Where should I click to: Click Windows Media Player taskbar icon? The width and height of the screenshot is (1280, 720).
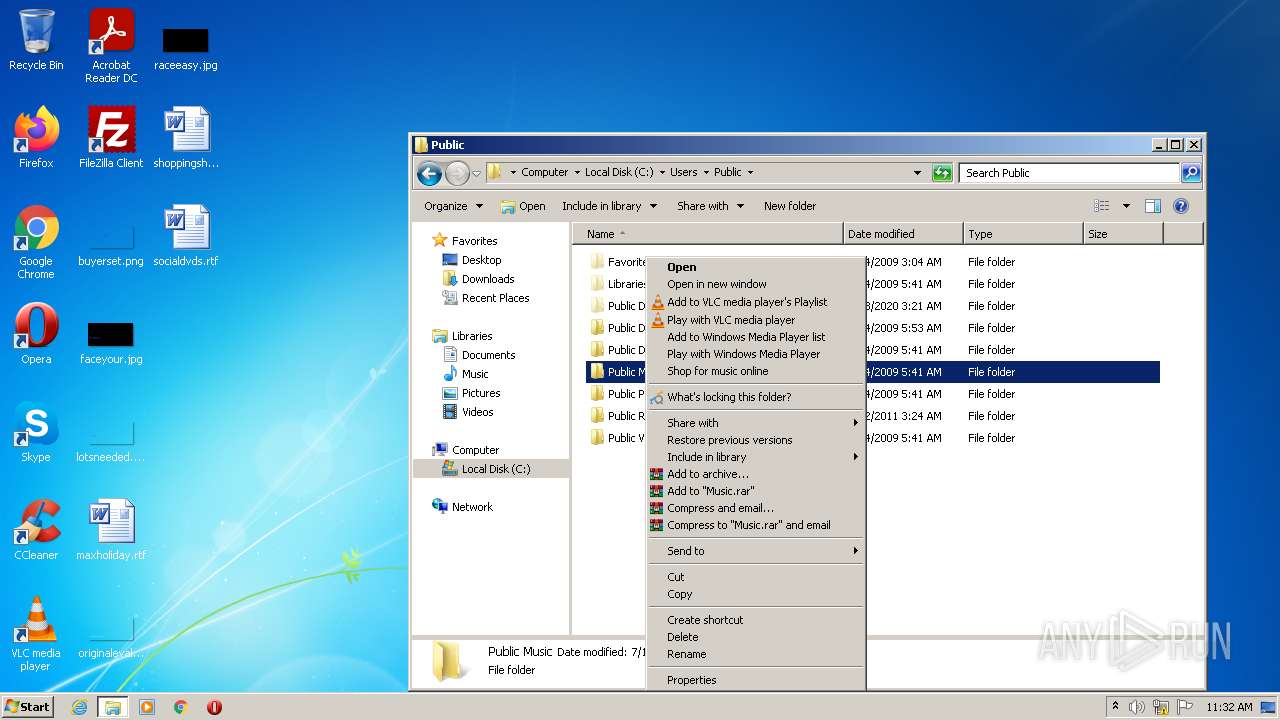click(x=146, y=707)
